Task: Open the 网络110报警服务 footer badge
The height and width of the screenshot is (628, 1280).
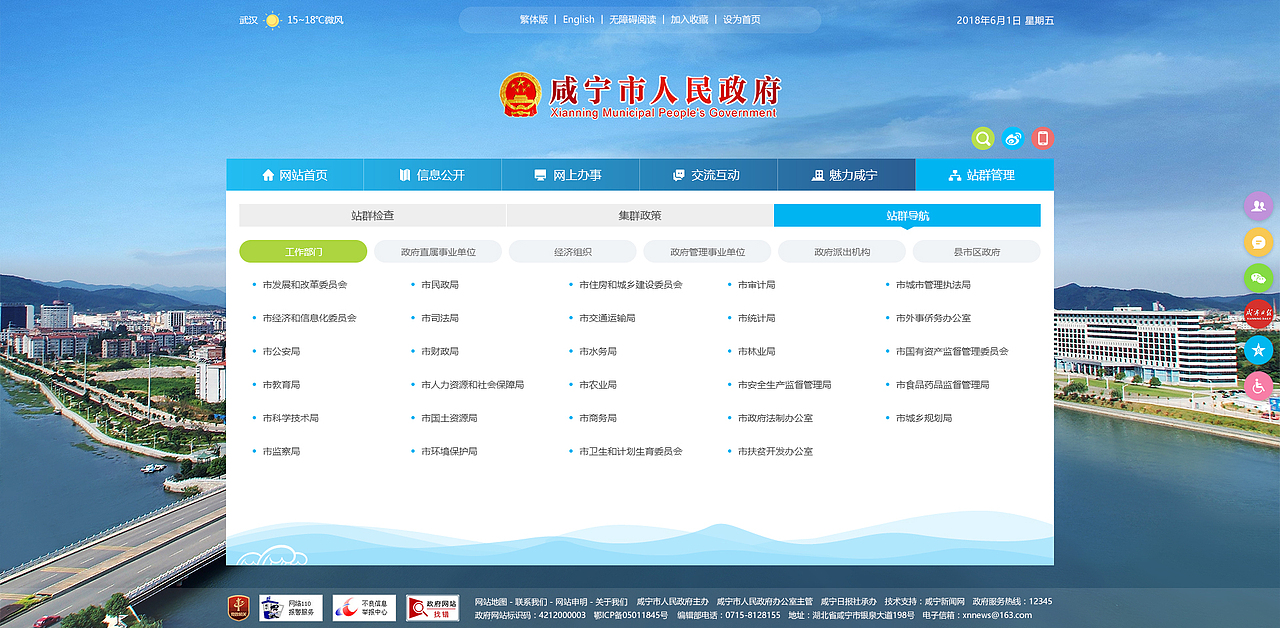Action: click(x=291, y=608)
